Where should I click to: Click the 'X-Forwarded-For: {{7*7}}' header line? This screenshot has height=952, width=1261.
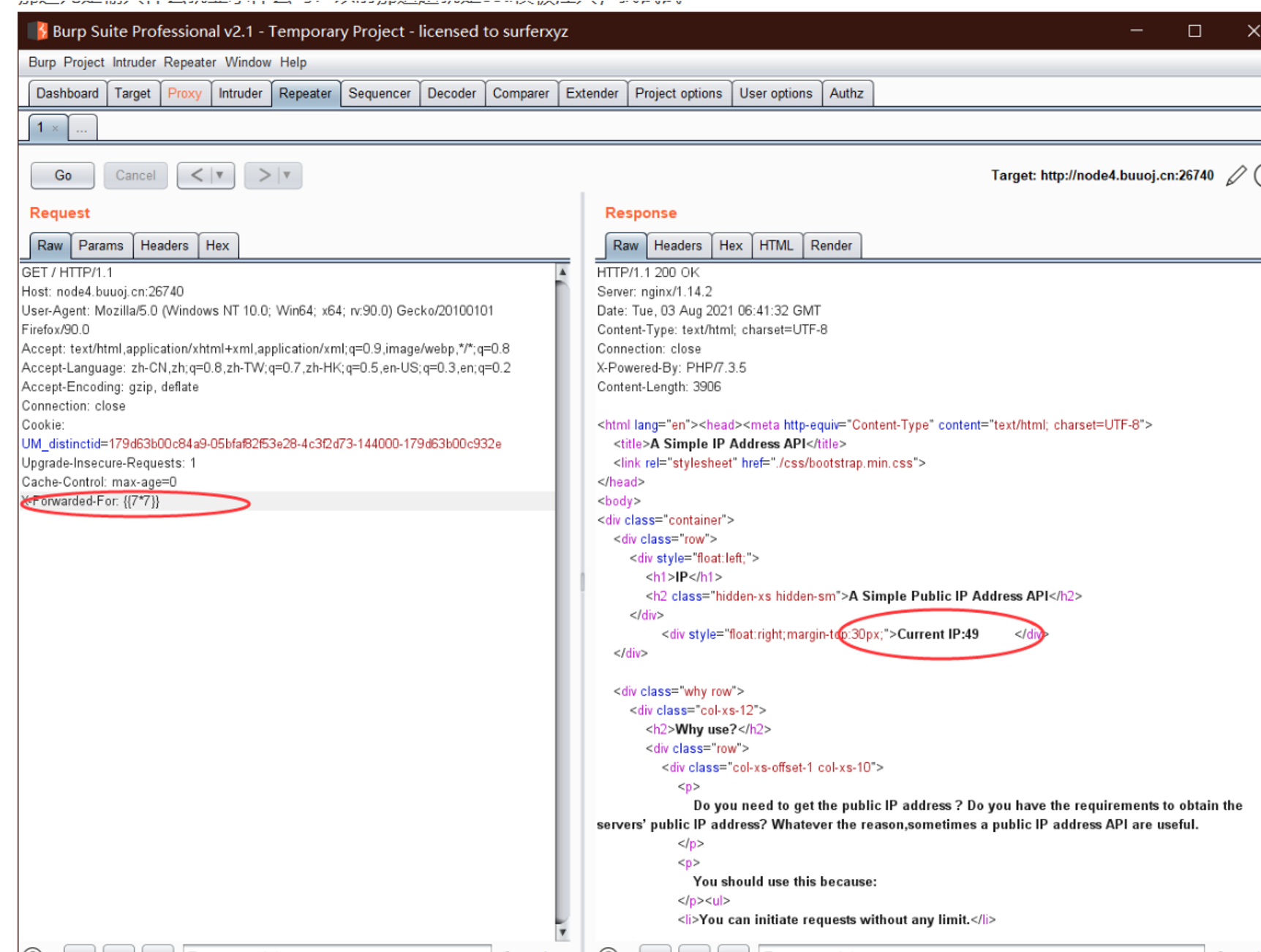91,501
